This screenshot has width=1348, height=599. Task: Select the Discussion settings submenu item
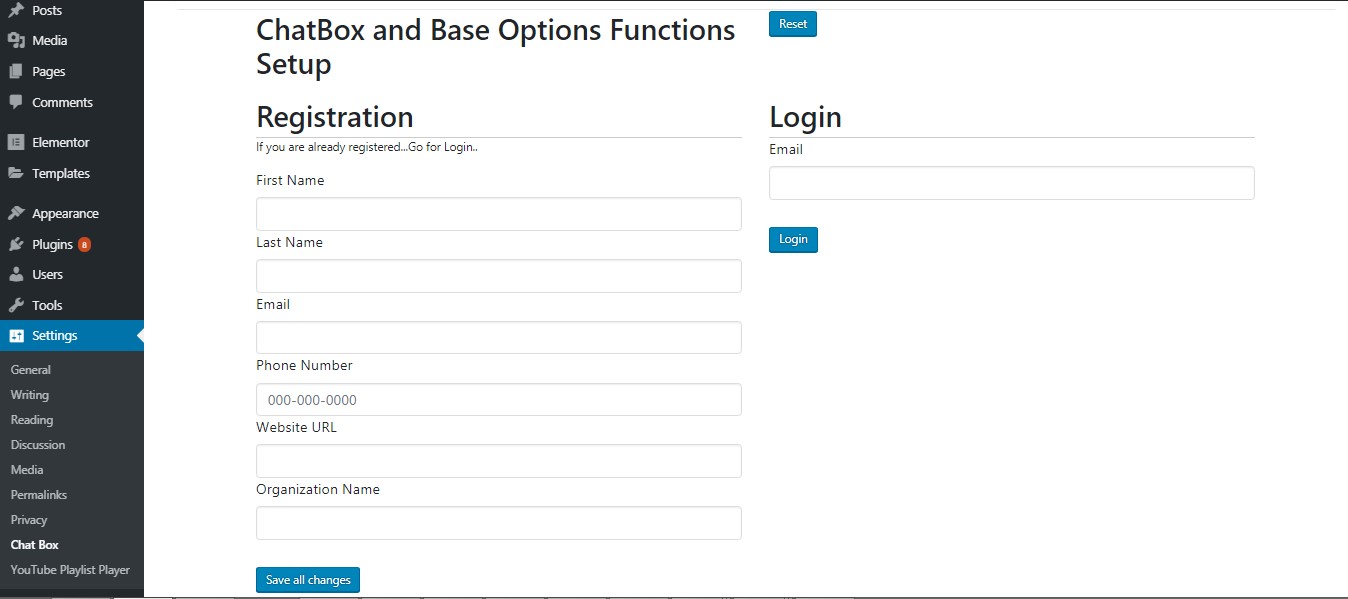click(x=38, y=445)
